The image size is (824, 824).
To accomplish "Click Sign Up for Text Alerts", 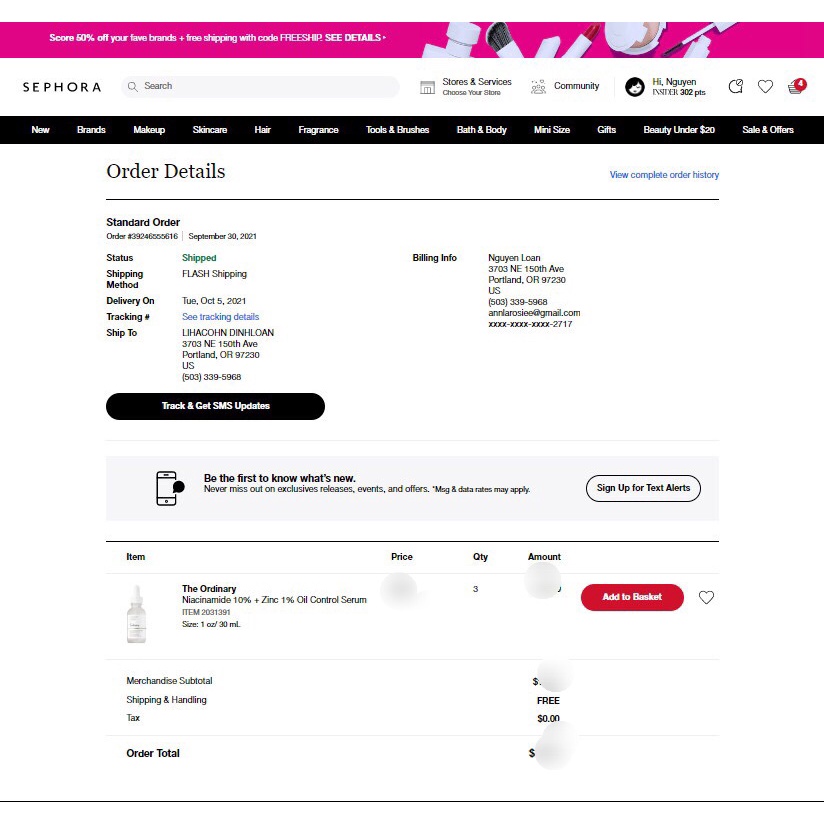I will [643, 488].
